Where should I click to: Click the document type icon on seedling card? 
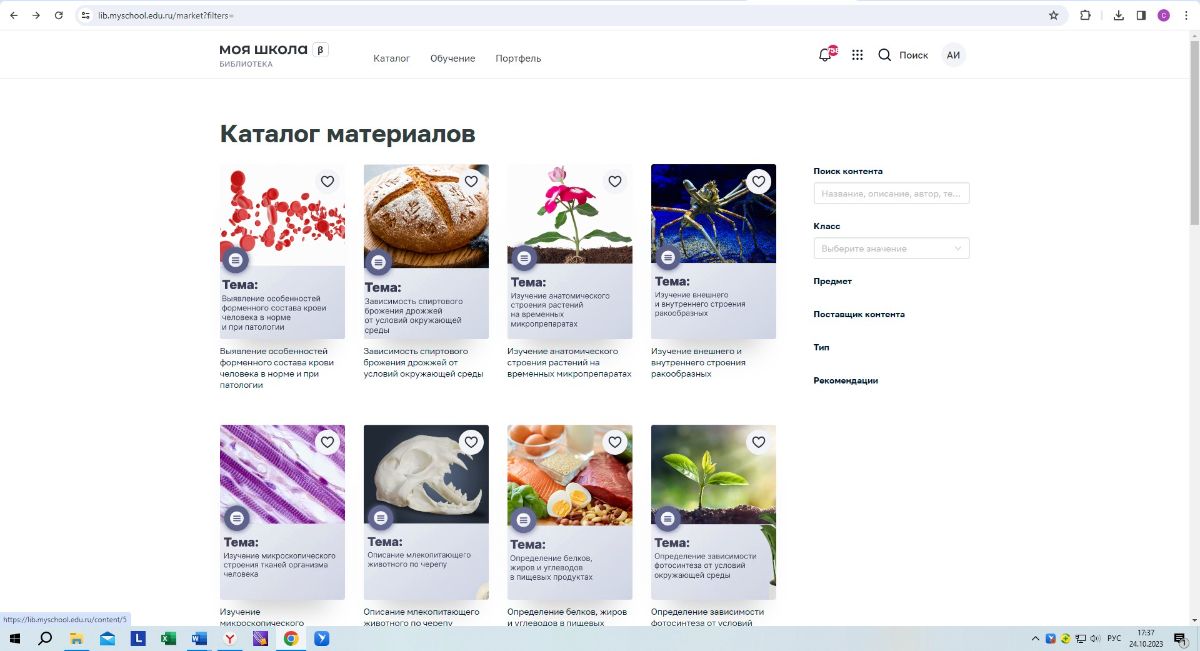(x=667, y=518)
